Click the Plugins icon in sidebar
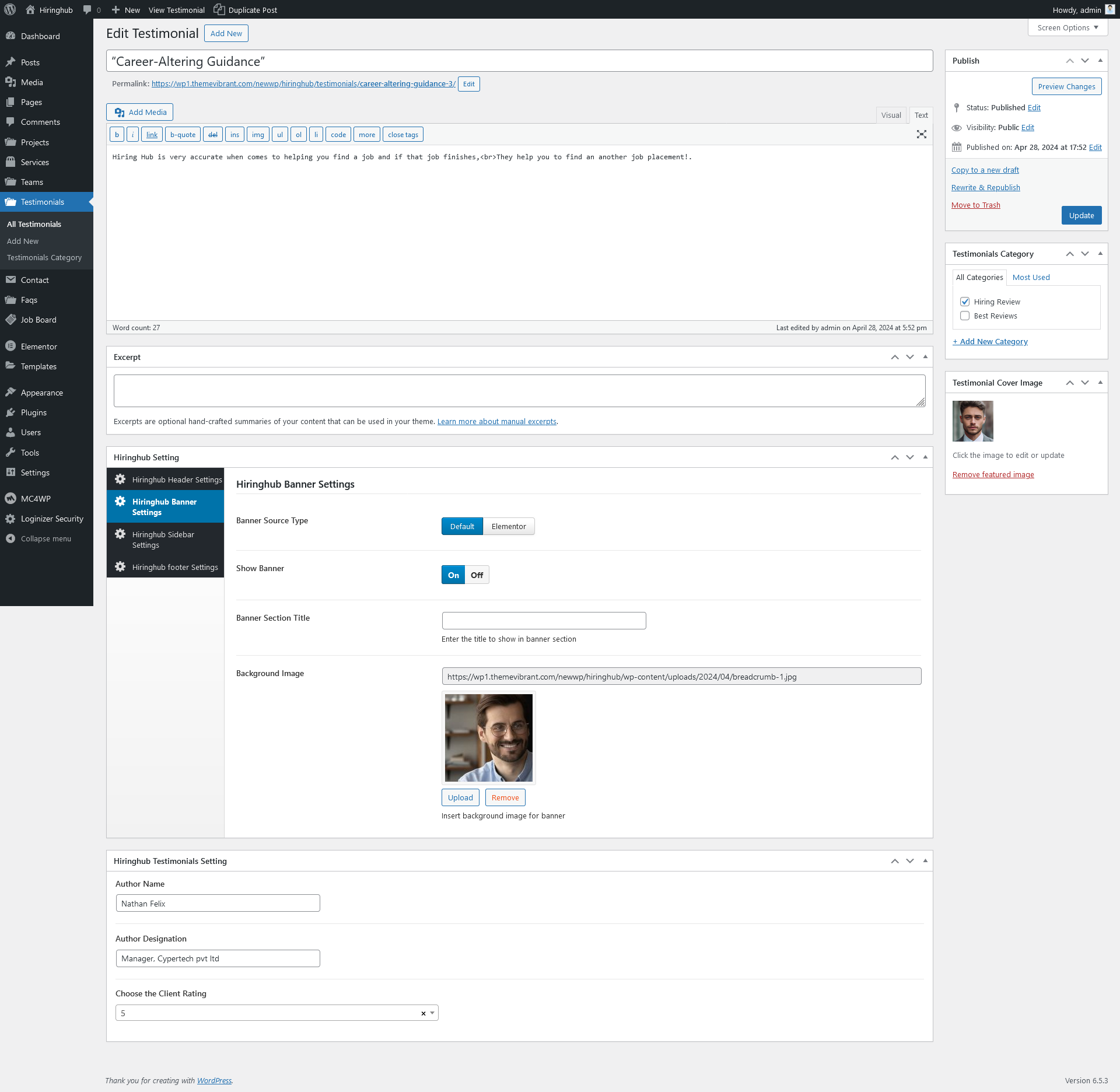Screen dimensions: 1120x1092 [x=10, y=412]
